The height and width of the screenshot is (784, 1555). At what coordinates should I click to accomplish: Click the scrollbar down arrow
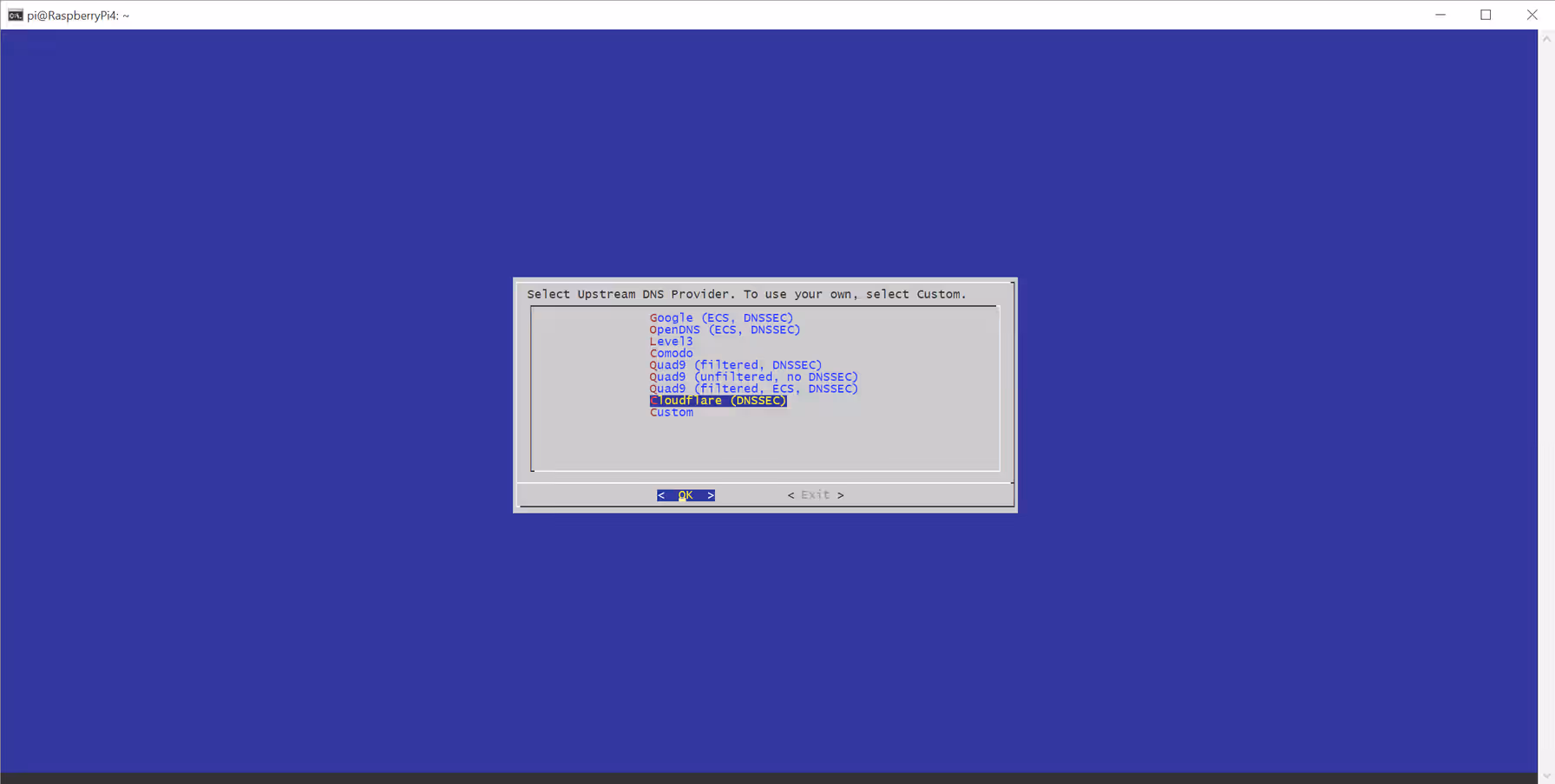(x=1546, y=776)
